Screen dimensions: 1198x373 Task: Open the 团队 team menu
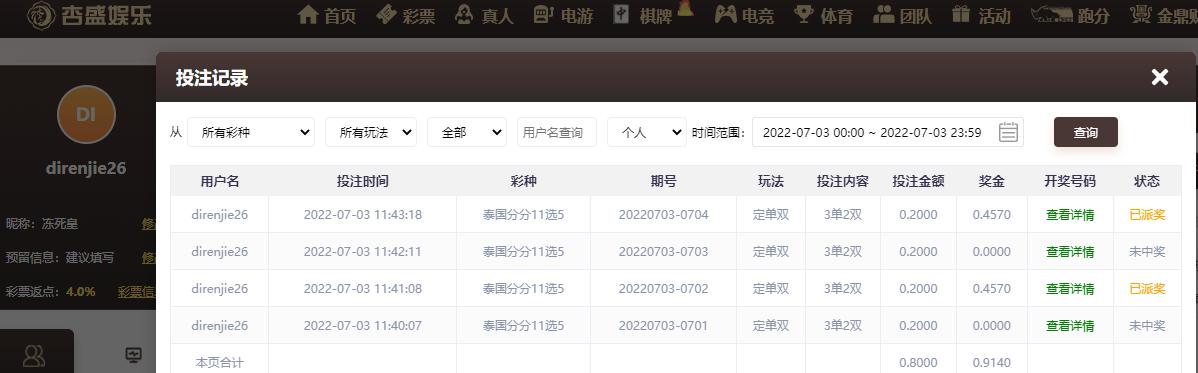click(902, 15)
